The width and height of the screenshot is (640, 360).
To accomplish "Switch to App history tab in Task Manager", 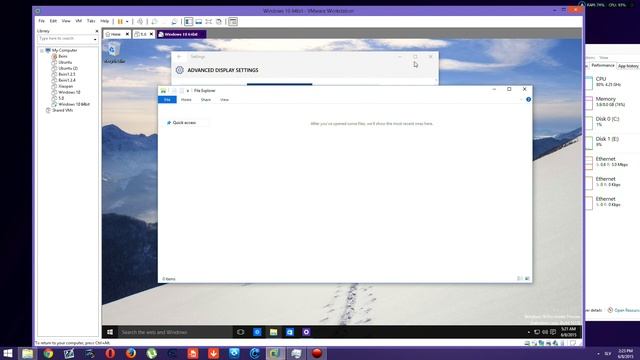I will 628,66.
